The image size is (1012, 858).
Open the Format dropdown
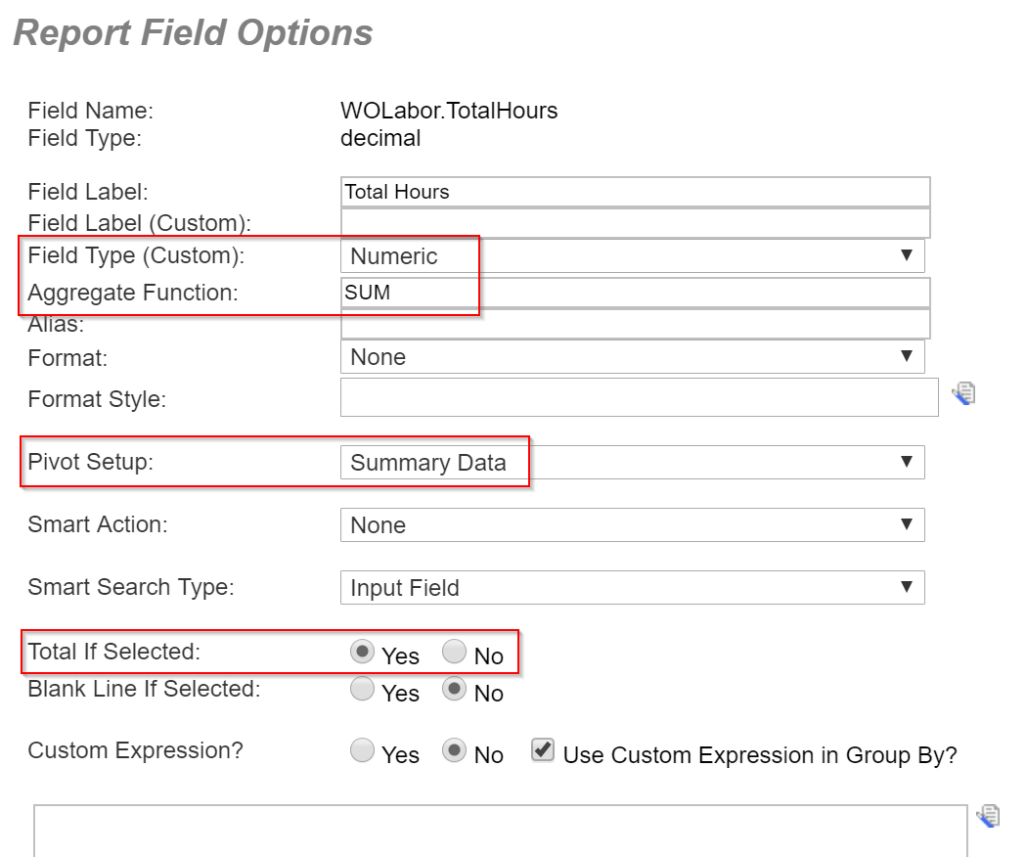tap(632, 357)
